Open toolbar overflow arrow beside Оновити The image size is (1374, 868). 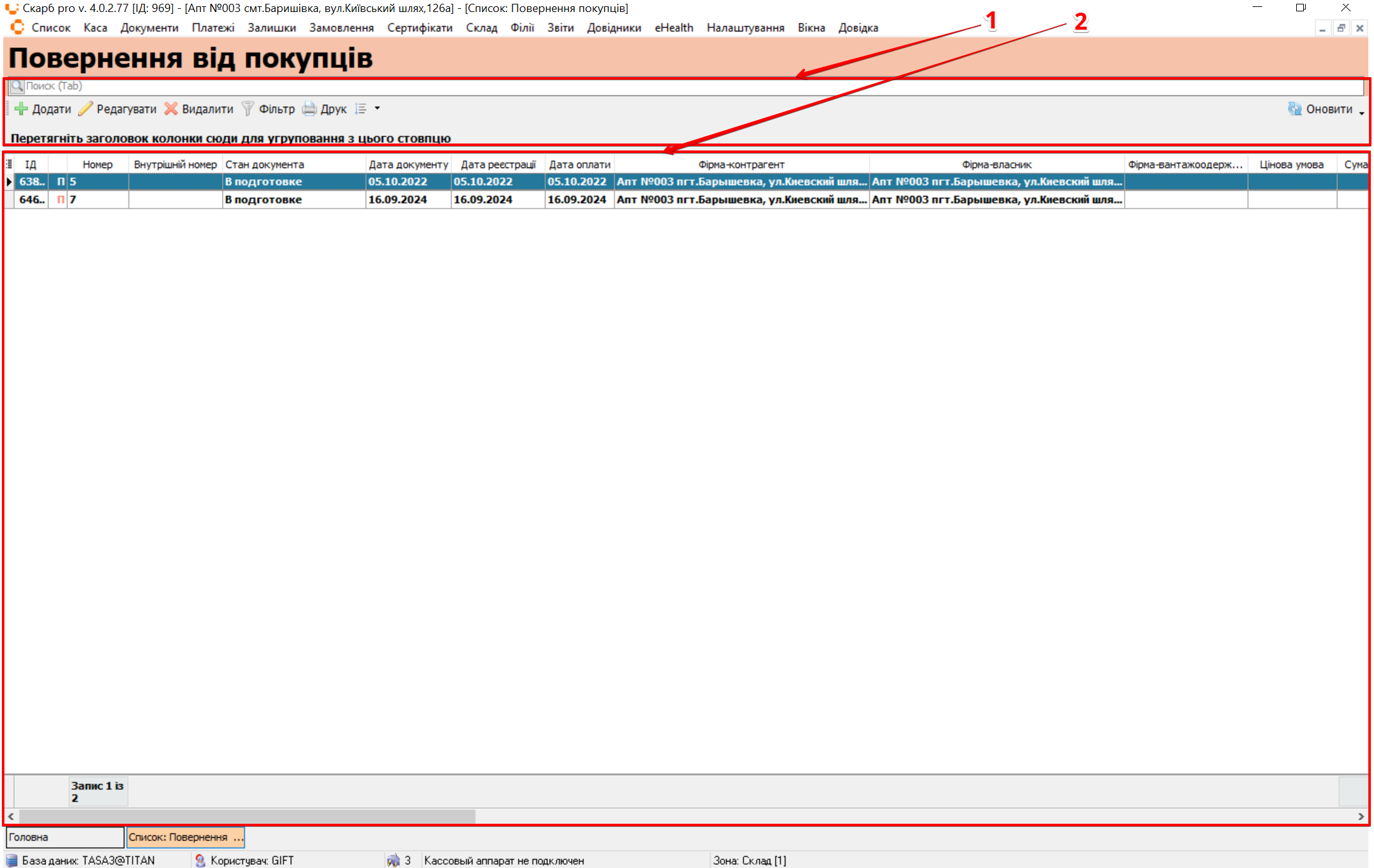pyautogui.click(x=1361, y=113)
